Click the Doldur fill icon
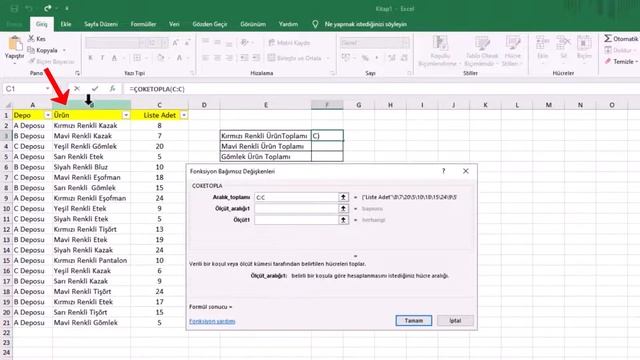640x360 pixels. [608, 50]
